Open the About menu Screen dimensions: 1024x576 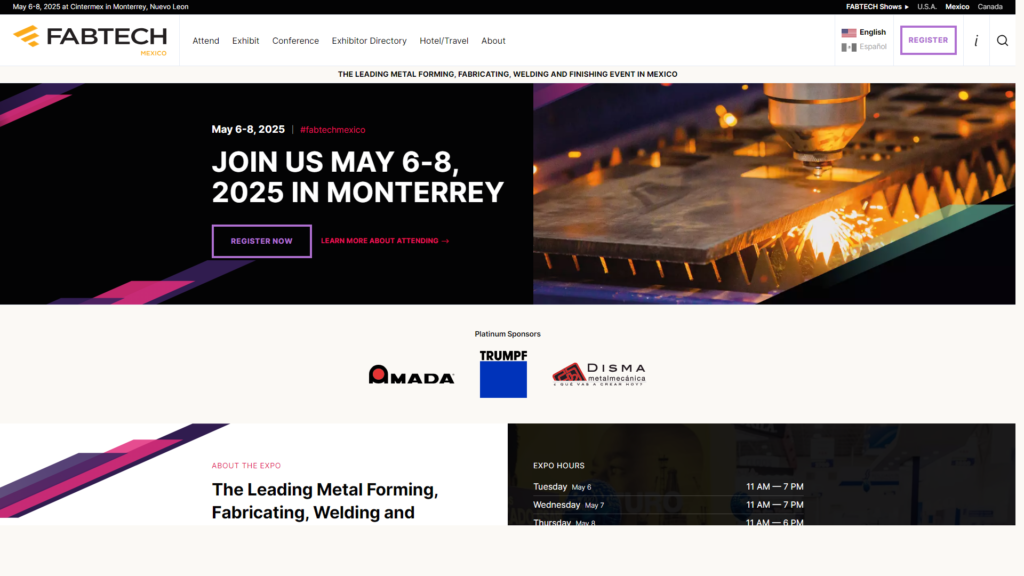(x=493, y=40)
